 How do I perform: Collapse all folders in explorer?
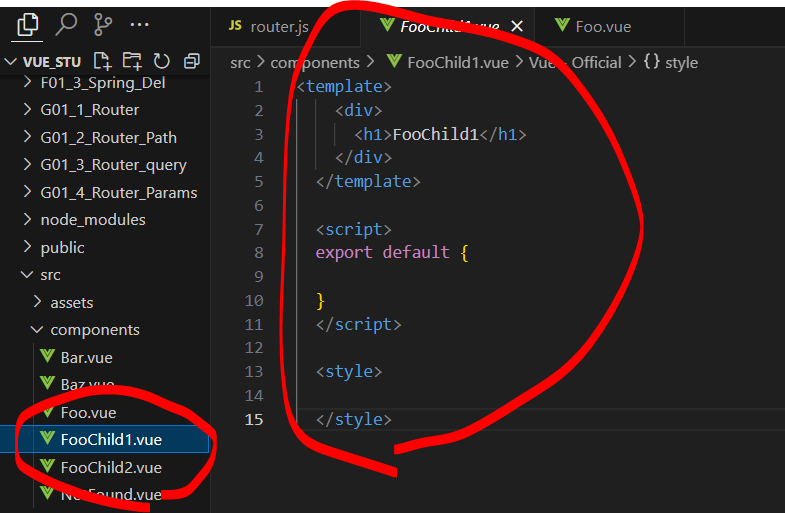(192, 61)
